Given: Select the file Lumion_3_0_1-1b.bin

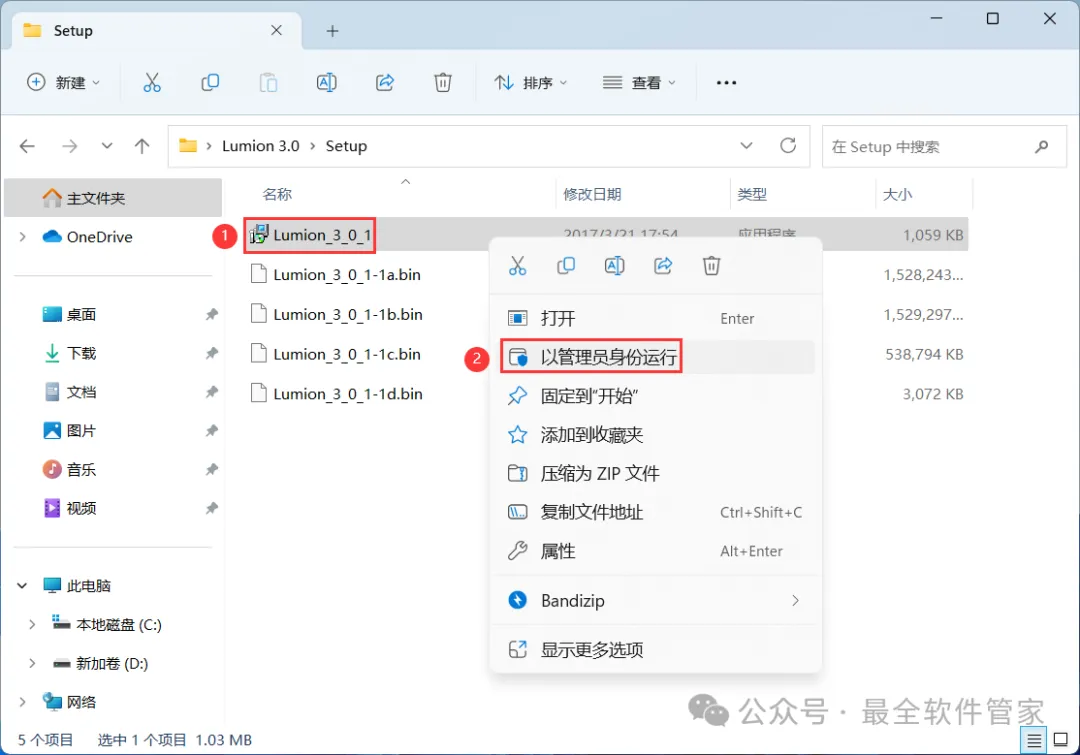Looking at the screenshot, I should click(347, 315).
